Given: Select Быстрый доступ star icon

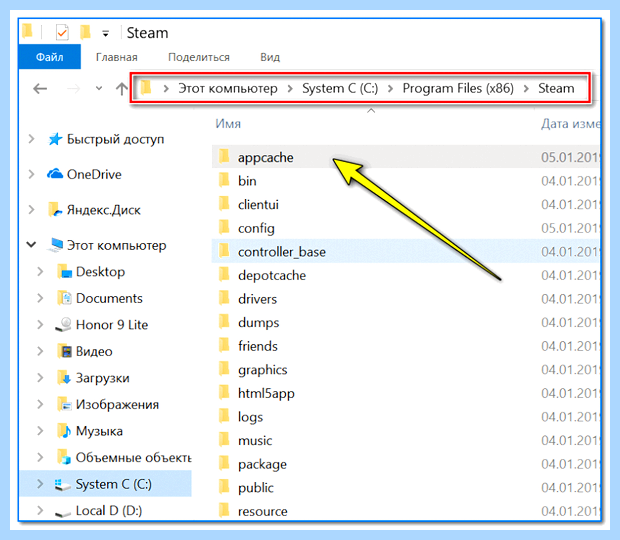Looking at the screenshot, I should [55, 139].
